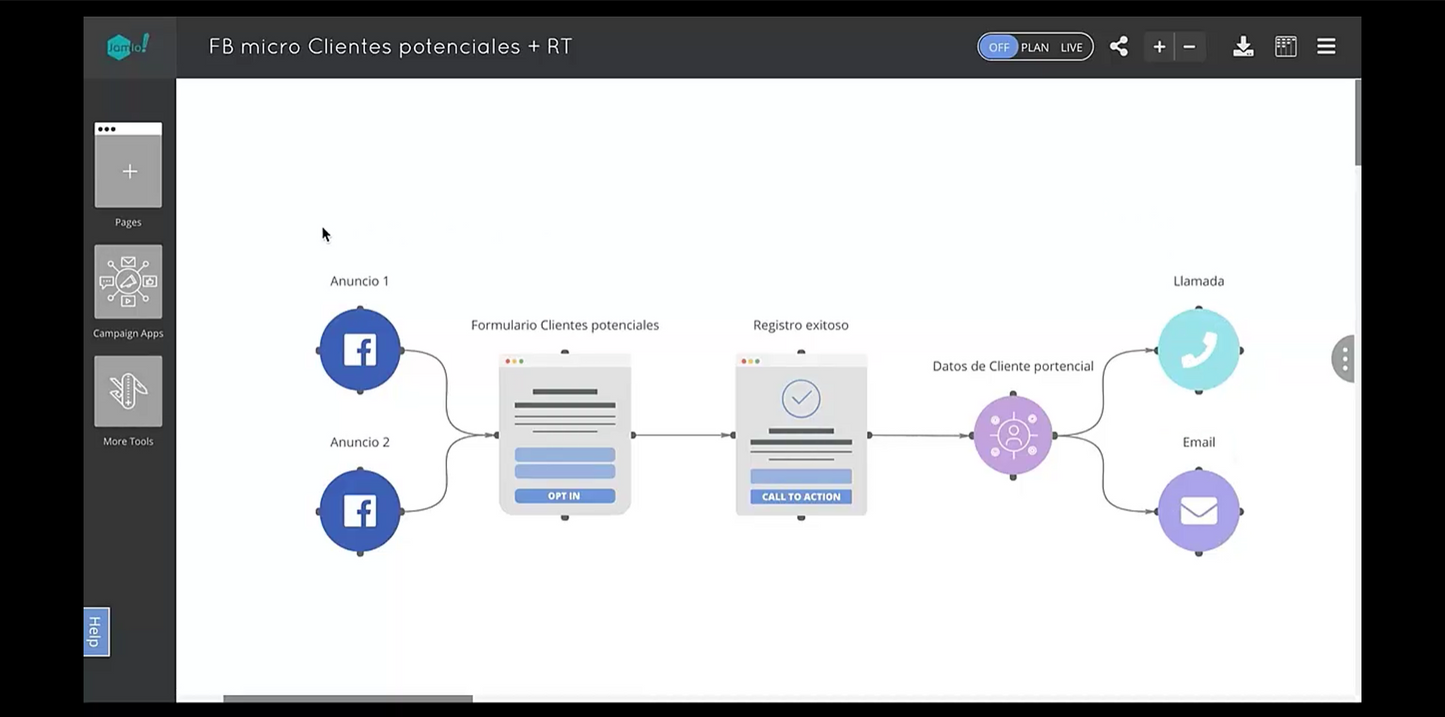Select the Llamada phone node
The width and height of the screenshot is (1445, 717).
click(x=1198, y=350)
